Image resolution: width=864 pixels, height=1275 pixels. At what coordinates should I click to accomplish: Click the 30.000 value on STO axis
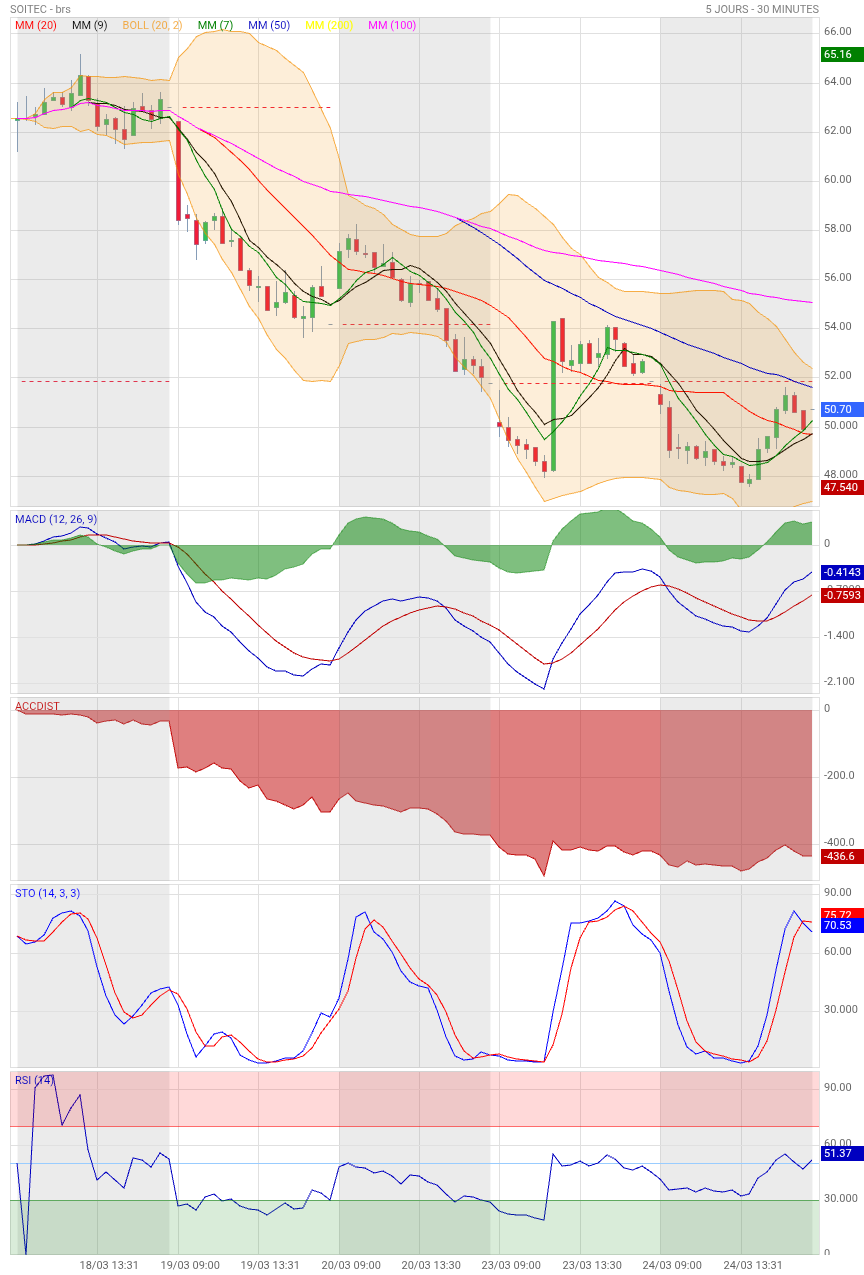point(840,1009)
